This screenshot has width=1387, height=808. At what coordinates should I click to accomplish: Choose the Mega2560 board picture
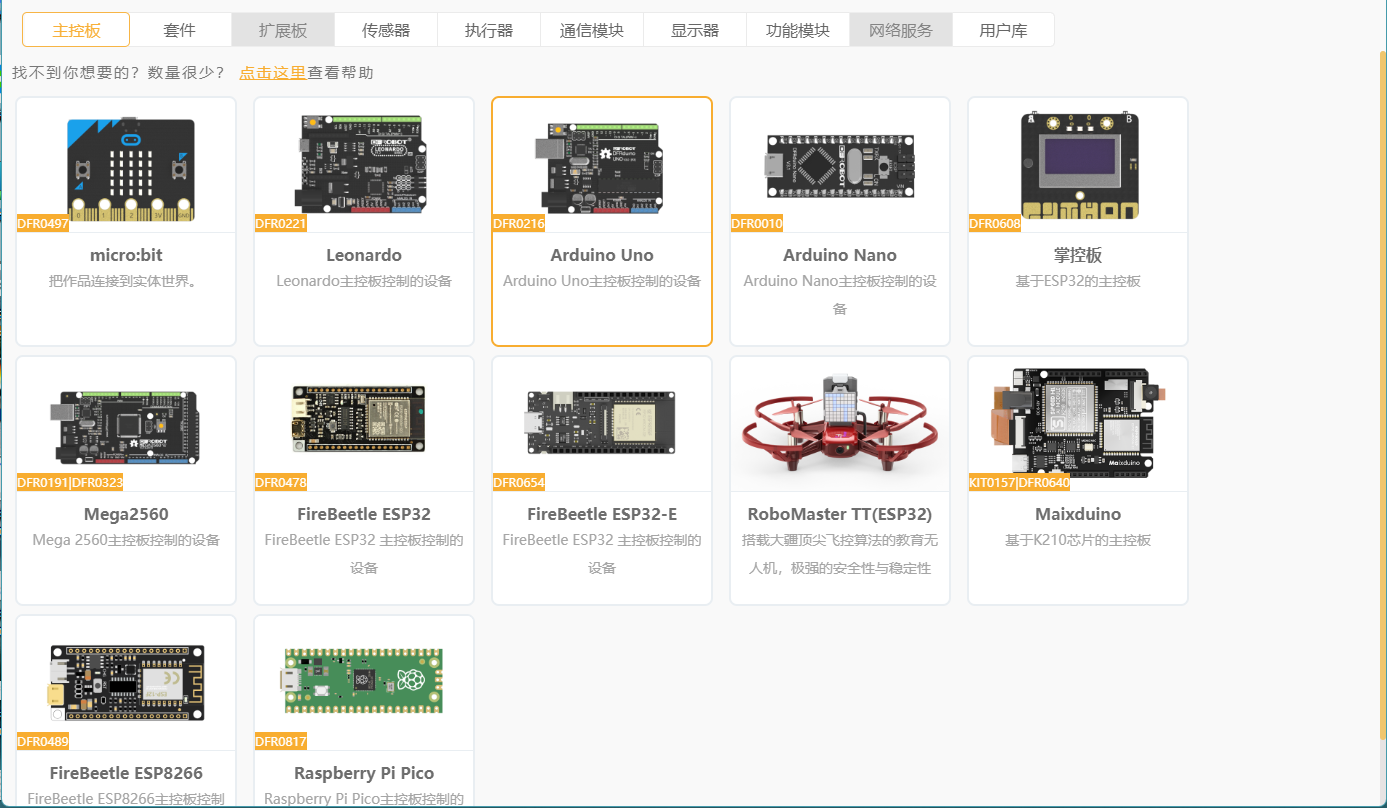126,426
